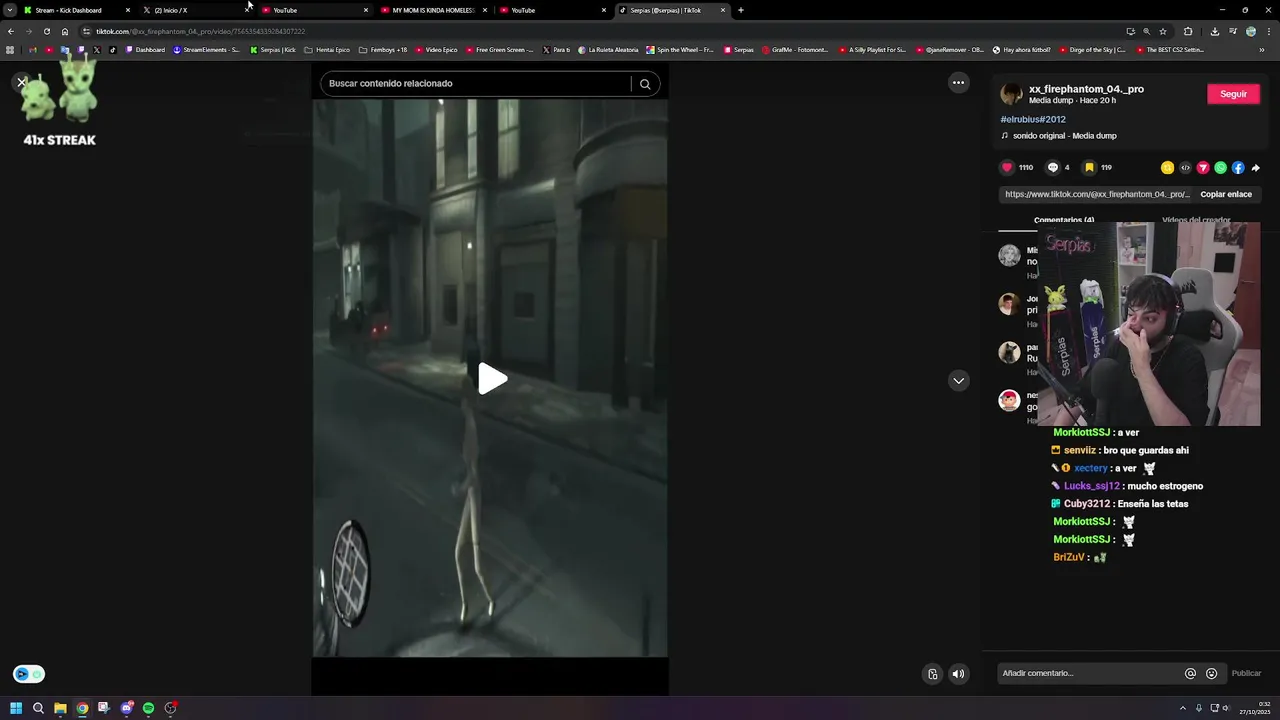Screen dimensions: 1280x720
Task: Click the search magnifier icon
Action: 645,84
